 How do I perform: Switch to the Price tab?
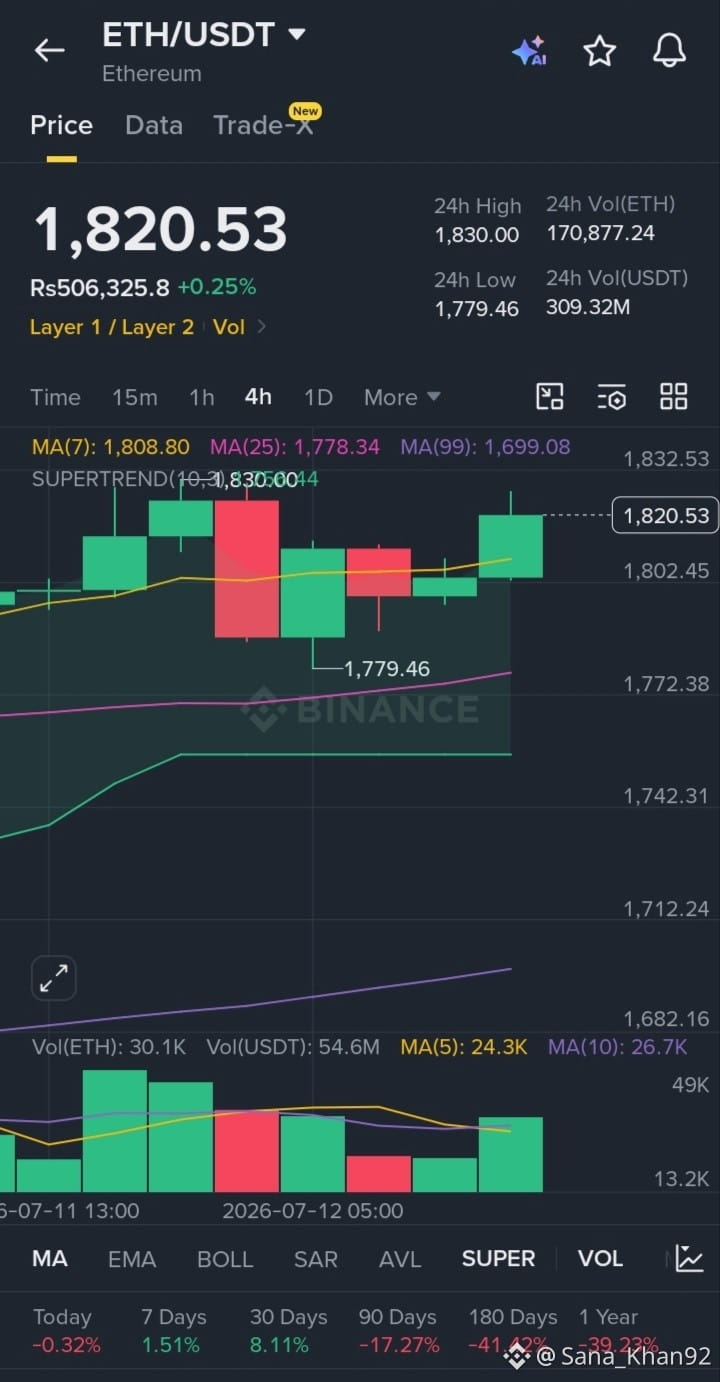pyautogui.click(x=61, y=125)
